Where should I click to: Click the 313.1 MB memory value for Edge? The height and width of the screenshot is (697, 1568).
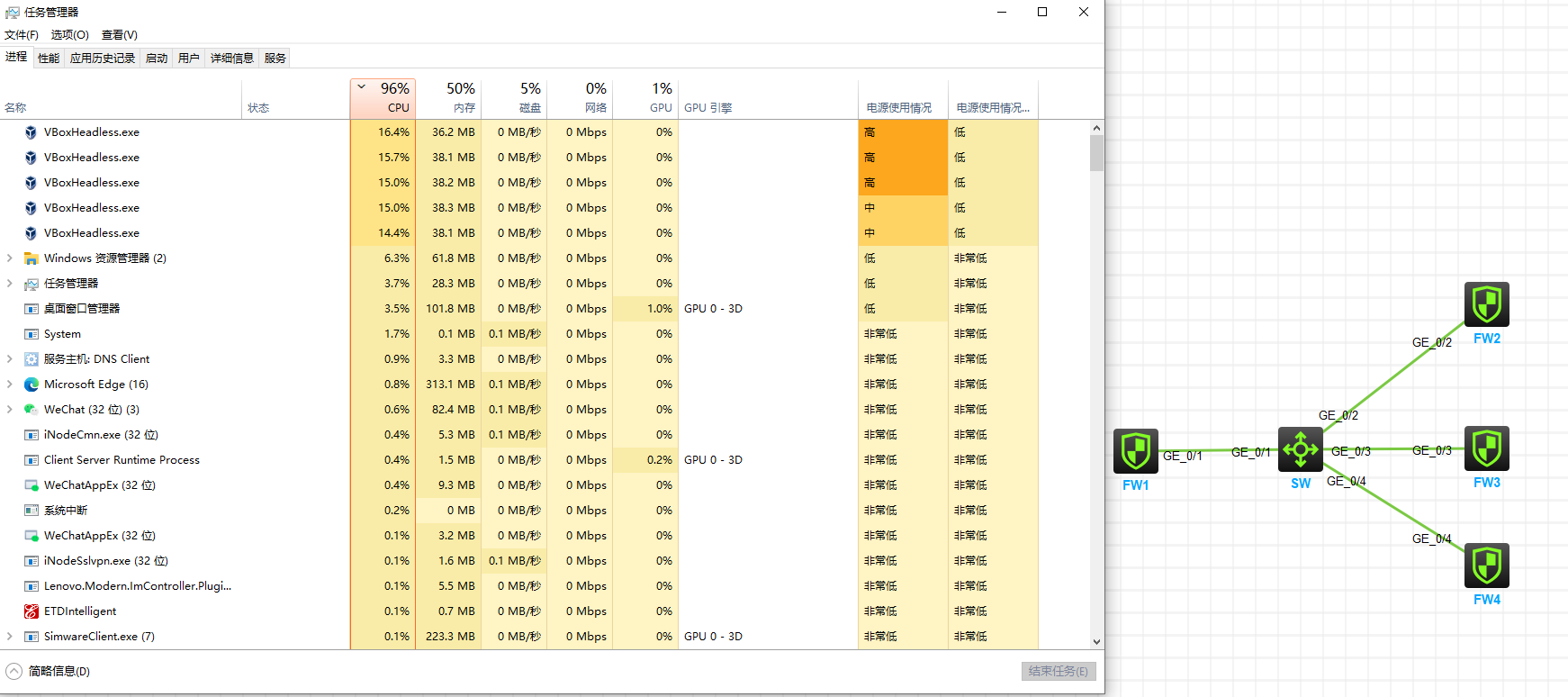[450, 385]
